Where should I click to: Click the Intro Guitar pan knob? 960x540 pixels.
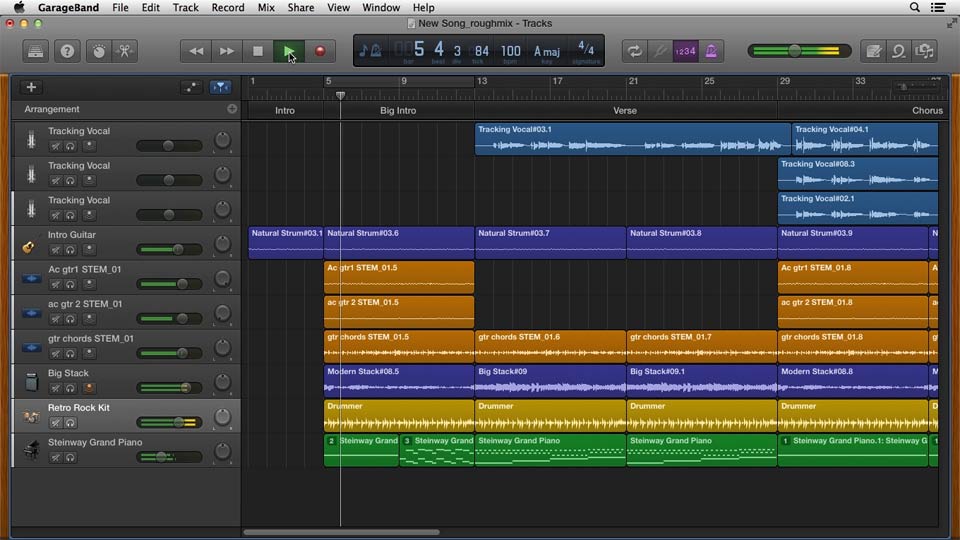pyautogui.click(x=222, y=244)
